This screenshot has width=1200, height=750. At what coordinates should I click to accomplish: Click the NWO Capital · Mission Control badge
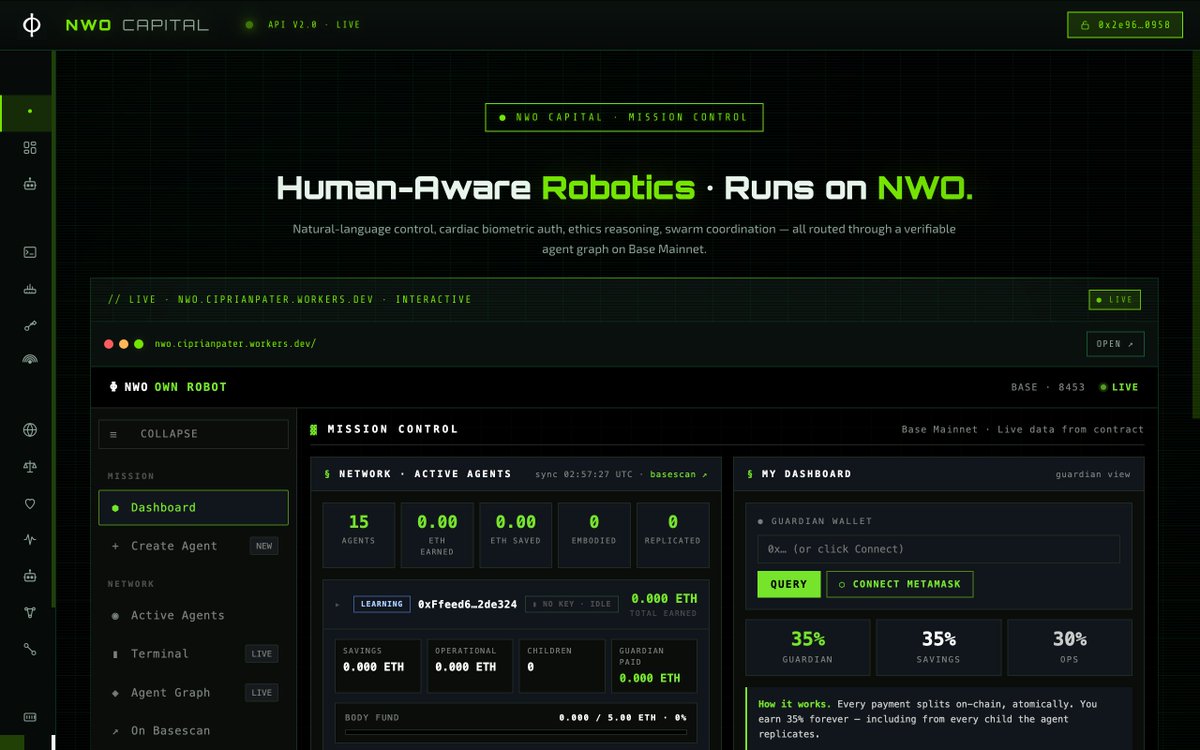click(624, 117)
